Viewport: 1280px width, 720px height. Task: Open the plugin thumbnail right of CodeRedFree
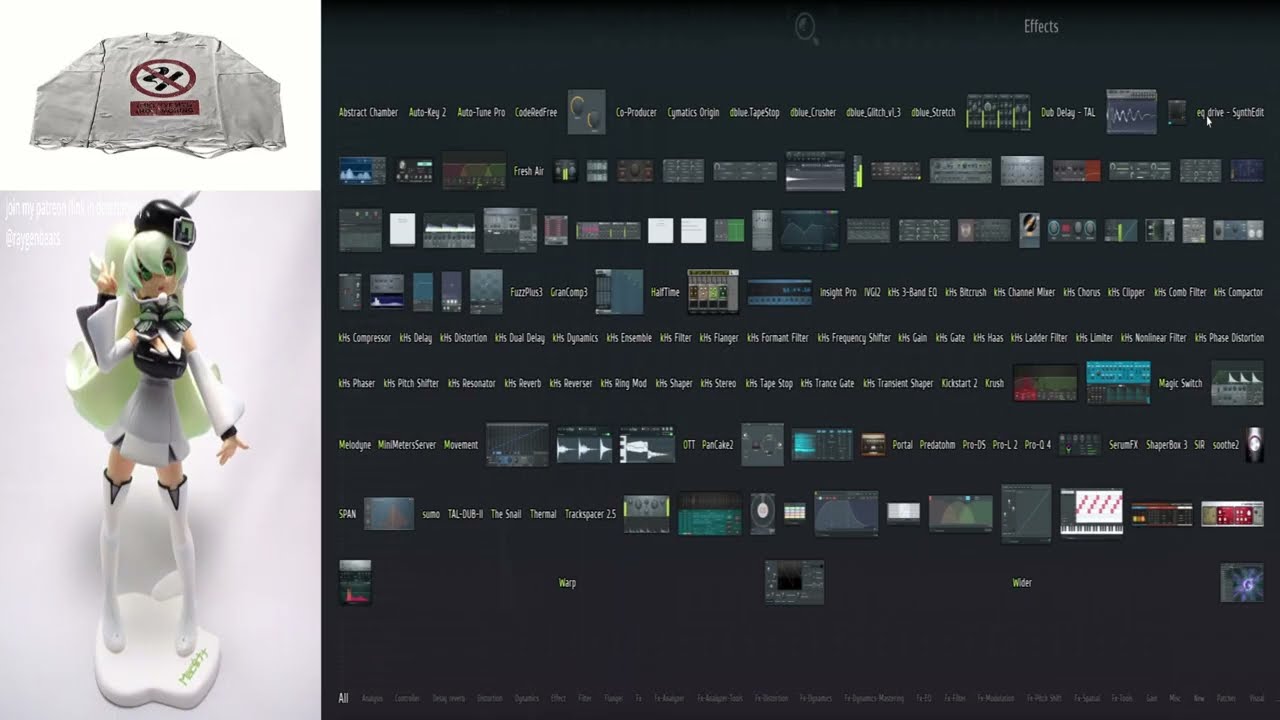coord(587,112)
